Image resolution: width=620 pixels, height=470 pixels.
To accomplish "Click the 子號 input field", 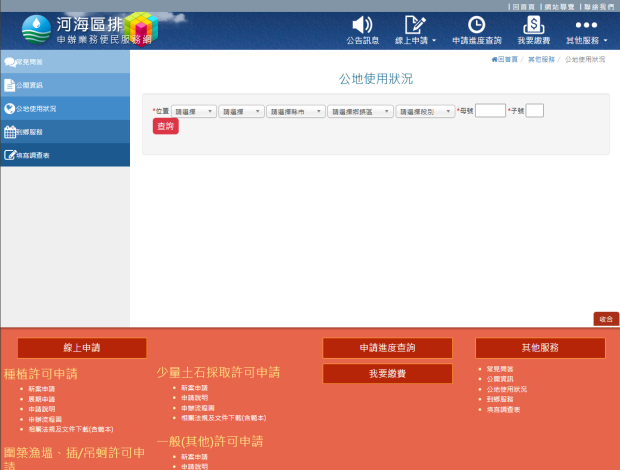I will (x=535, y=111).
